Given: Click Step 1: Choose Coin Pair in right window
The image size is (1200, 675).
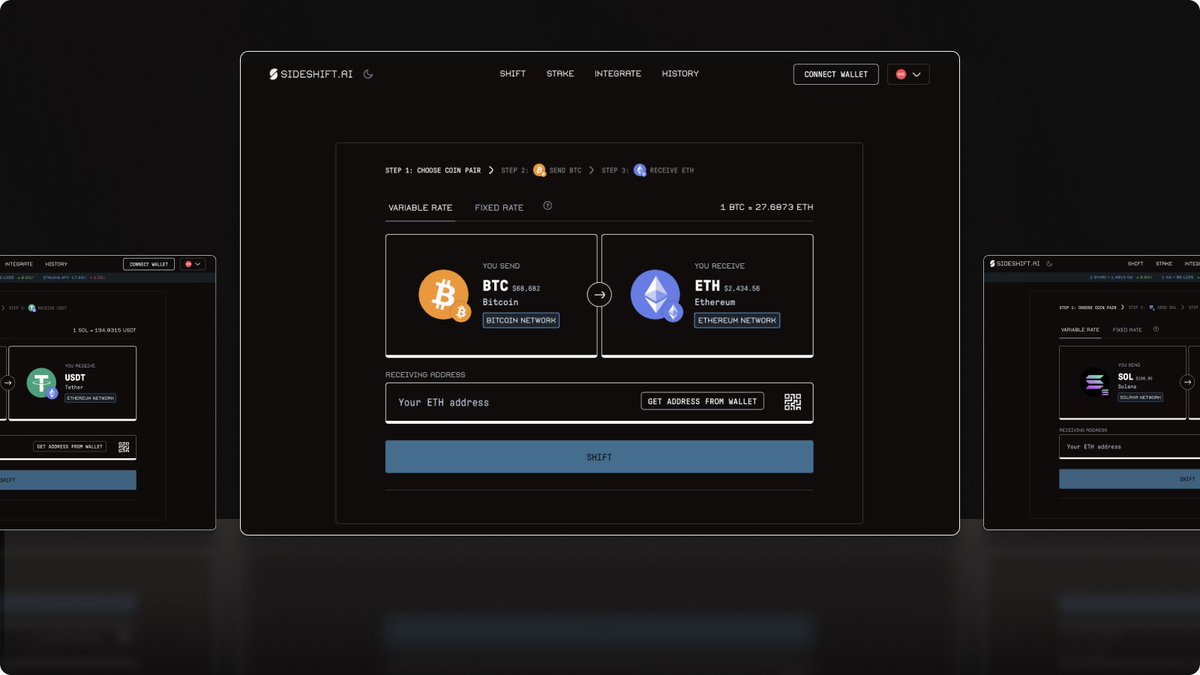Looking at the screenshot, I should [x=1088, y=308].
